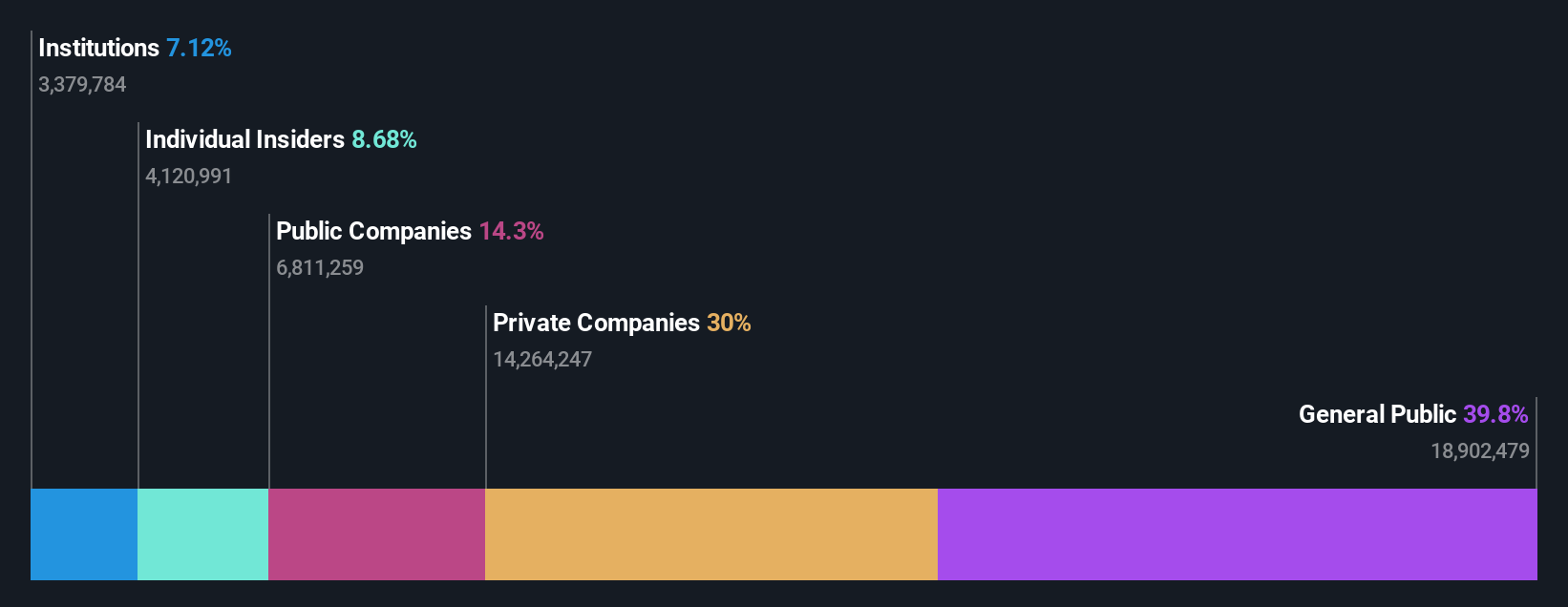Click the 18,902,479 share count
Screen dimensions: 1568x607
[x=1479, y=451]
